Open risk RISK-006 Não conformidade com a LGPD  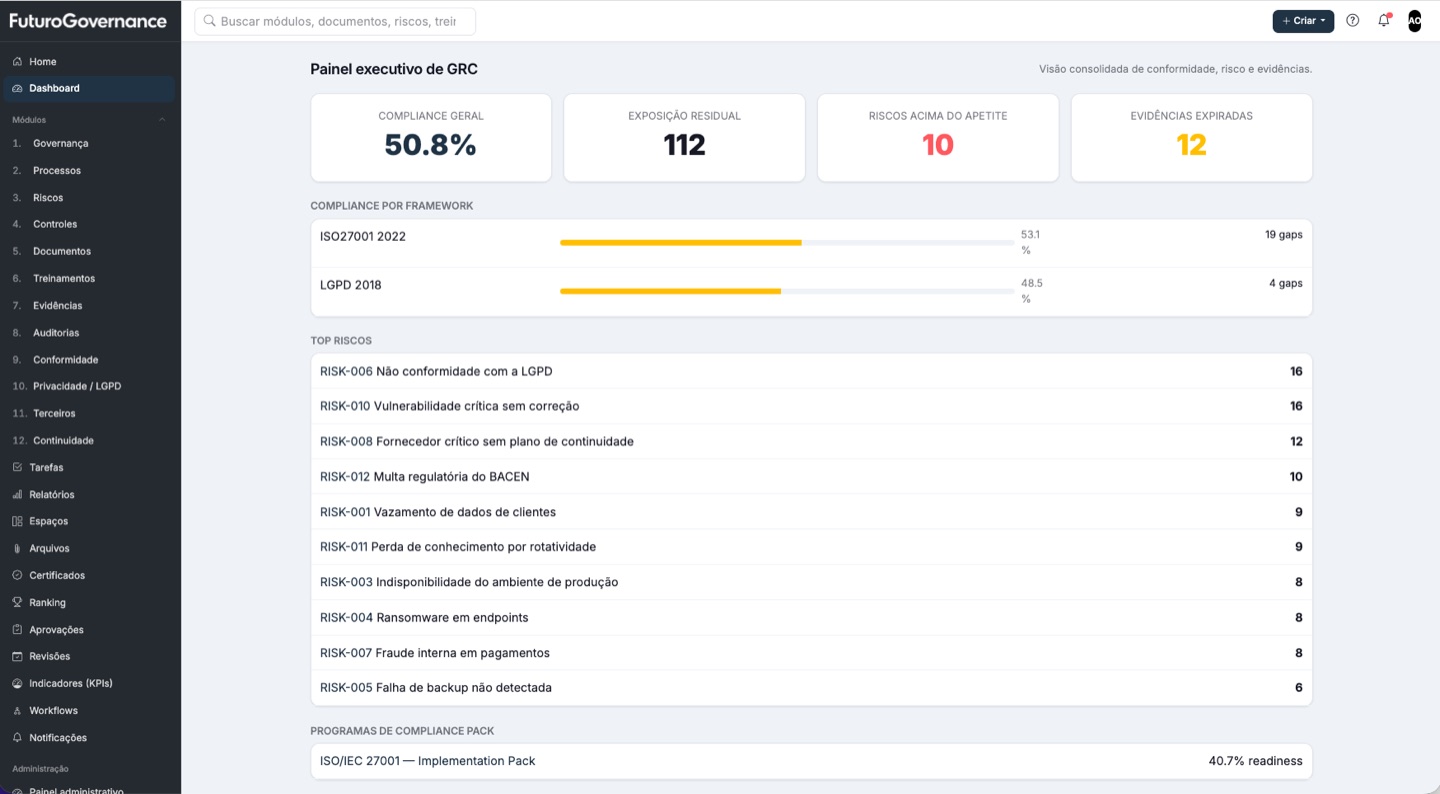pos(811,371)
